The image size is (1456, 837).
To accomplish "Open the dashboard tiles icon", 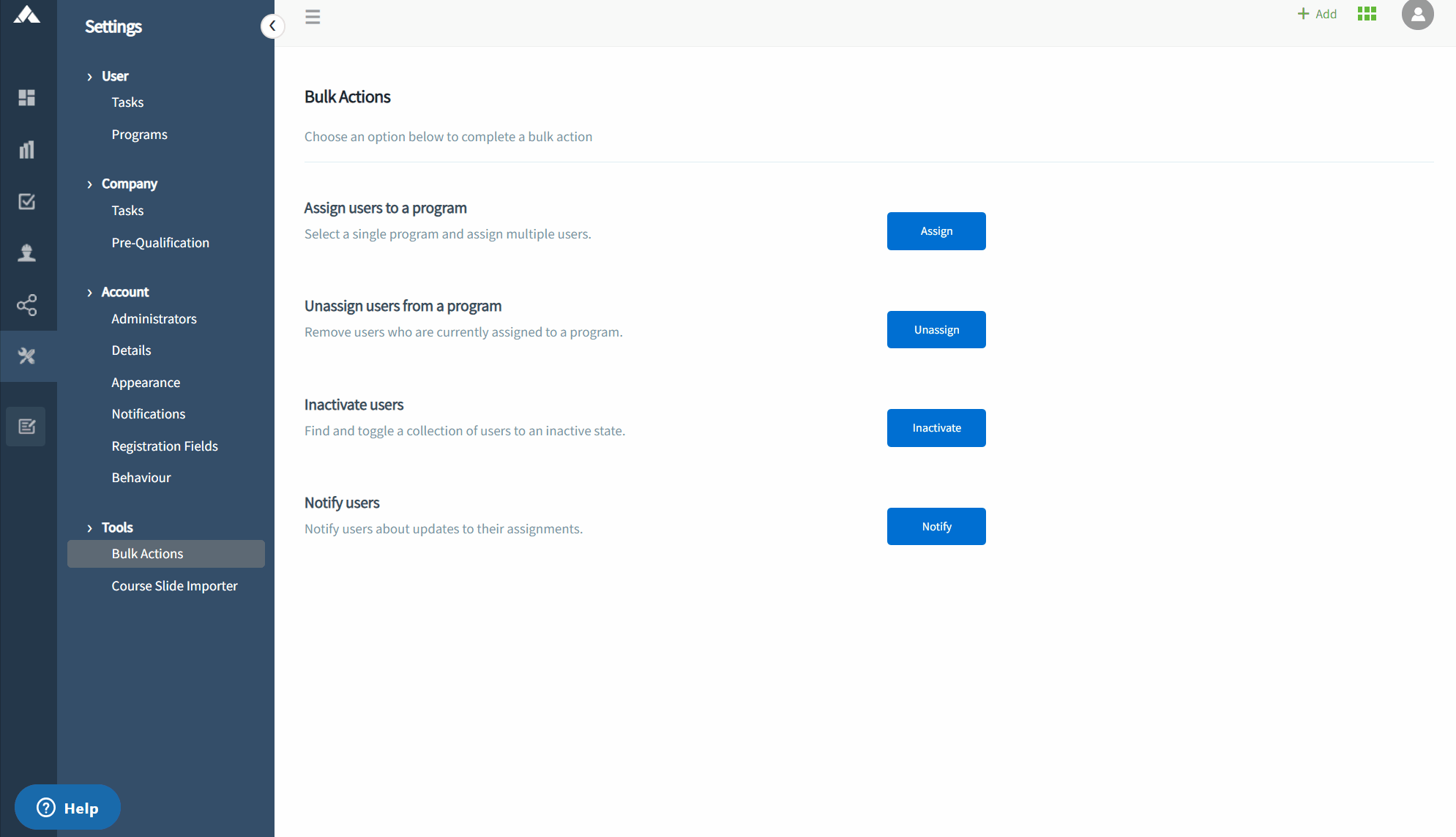I will coord(27,97).
